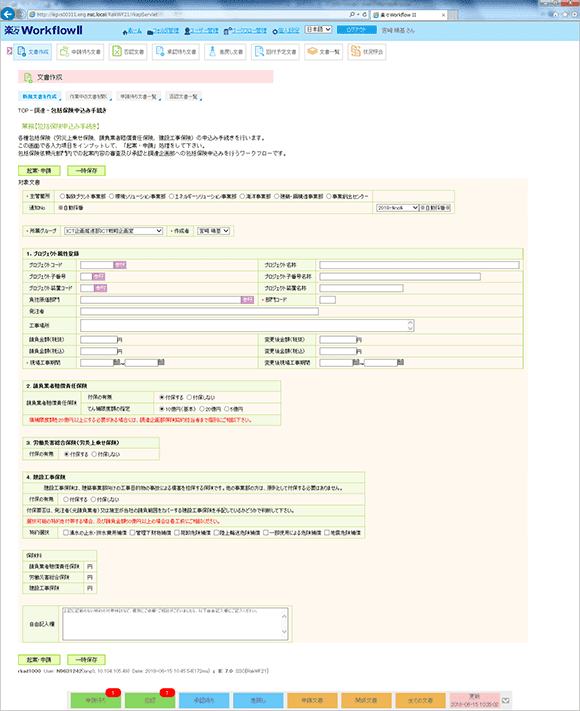The width and height of the screenshot is (580, 711).
Task: Click the top 起案・申請 button
Action: click(39, 170)
